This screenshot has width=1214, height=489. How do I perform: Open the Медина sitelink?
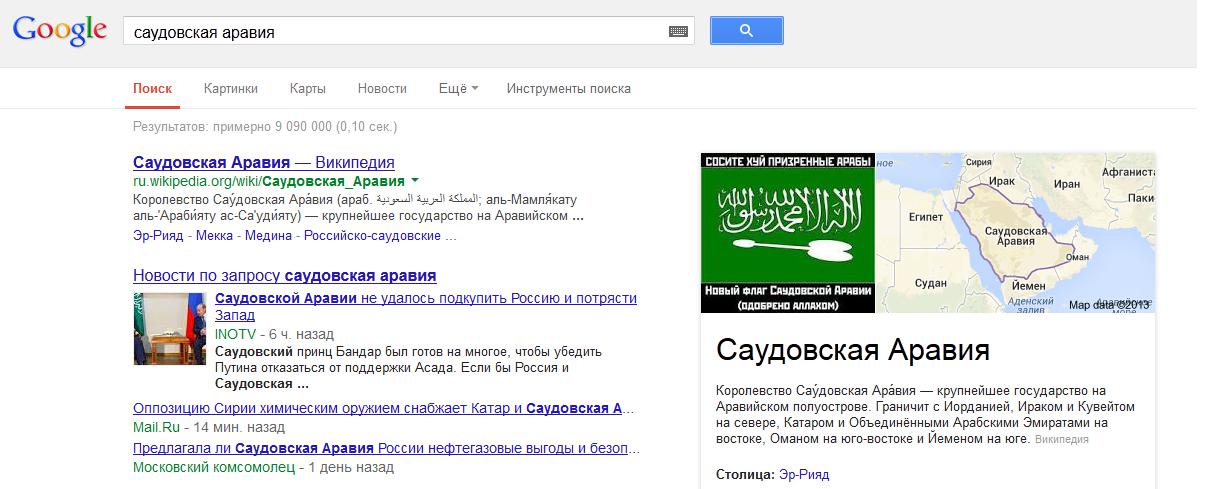click(269, 235)
